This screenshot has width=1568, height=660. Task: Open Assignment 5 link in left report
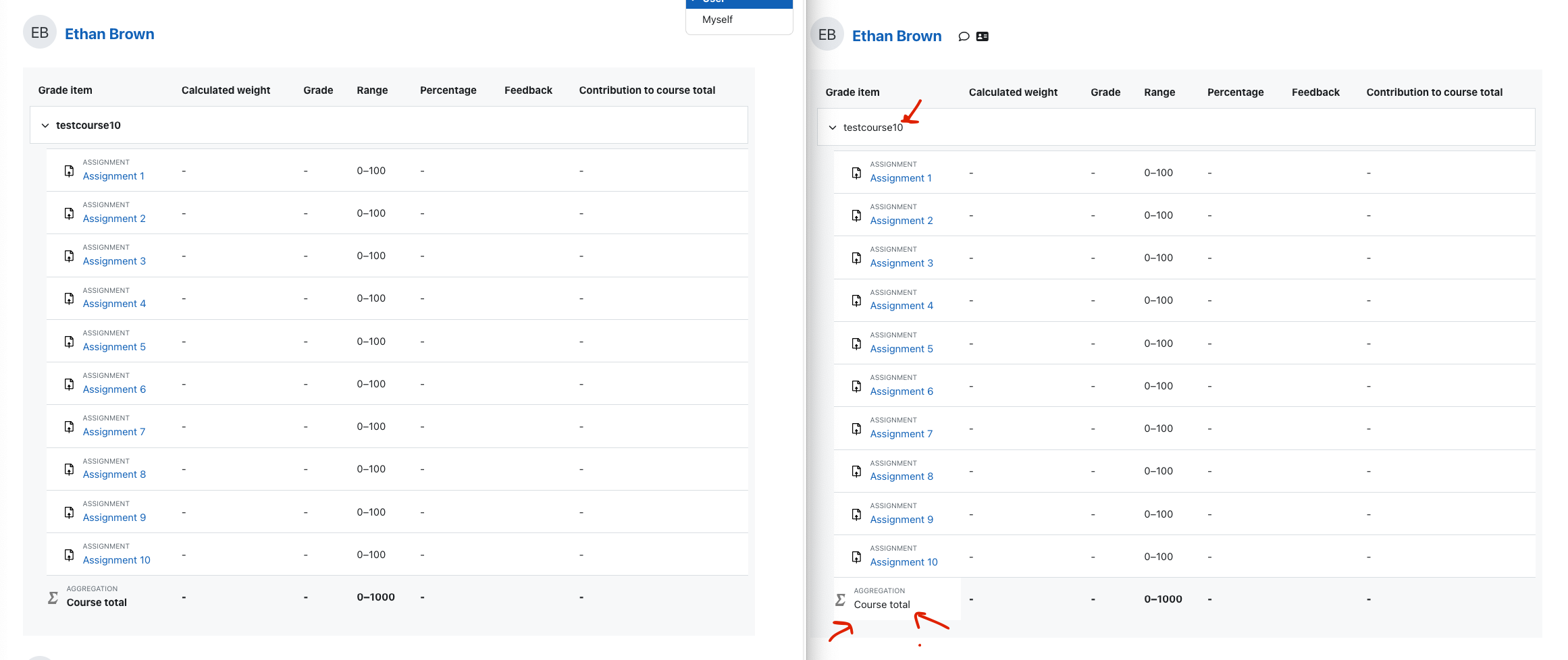point(114,347)
